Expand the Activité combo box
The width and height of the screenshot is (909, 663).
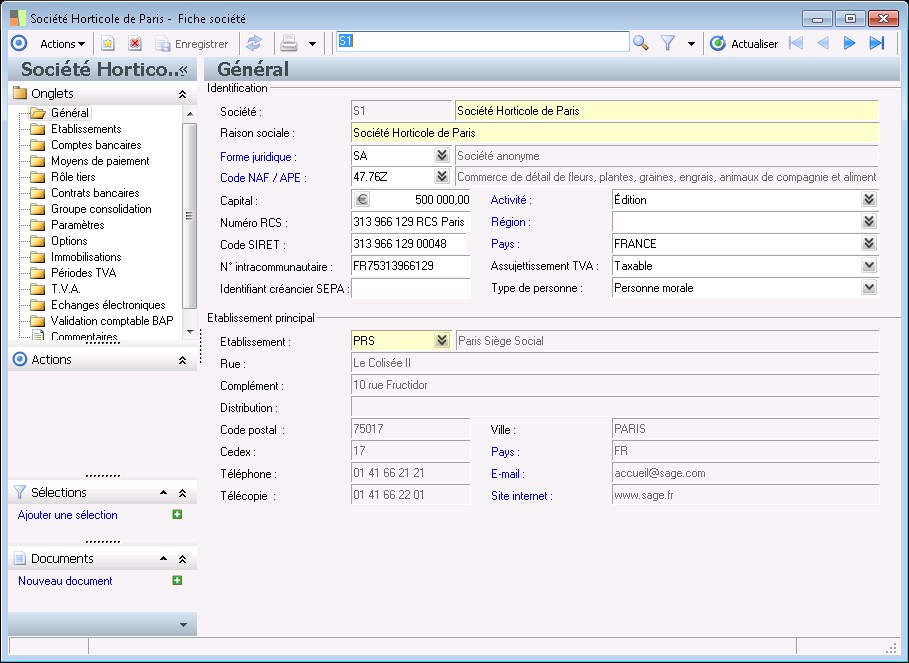[869, 200]
